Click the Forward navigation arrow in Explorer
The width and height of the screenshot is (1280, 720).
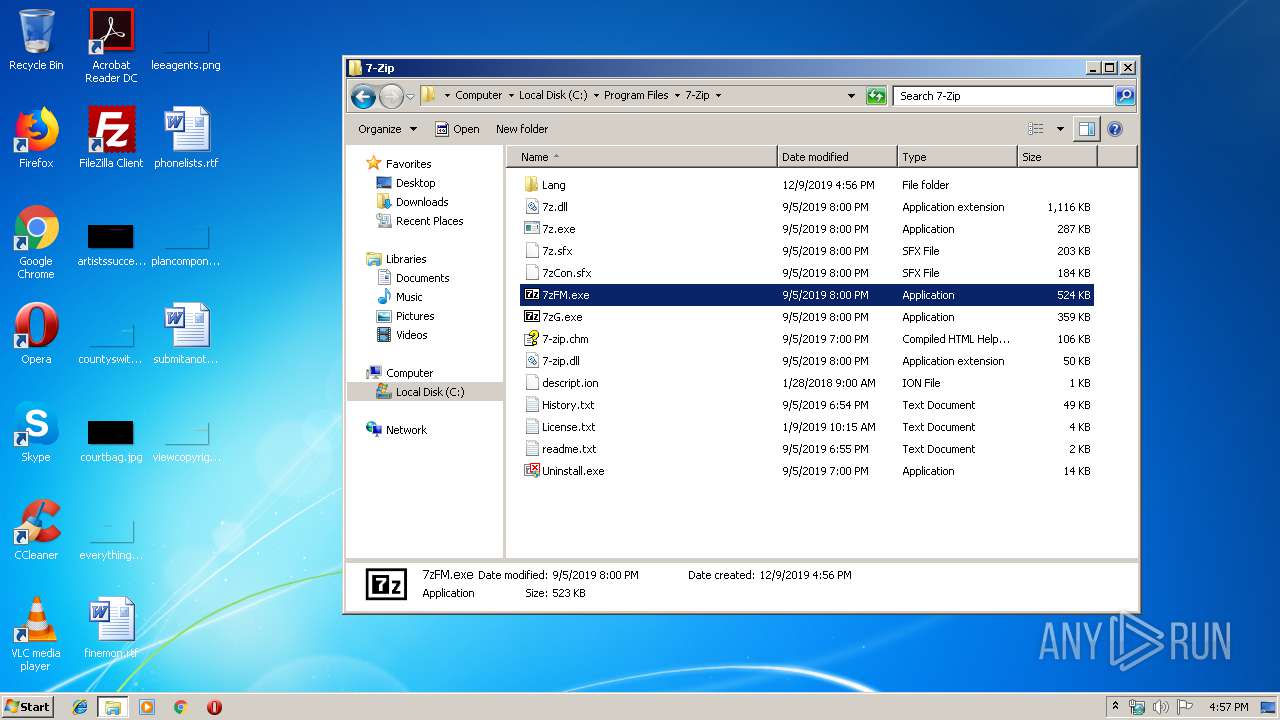point(391,96)
